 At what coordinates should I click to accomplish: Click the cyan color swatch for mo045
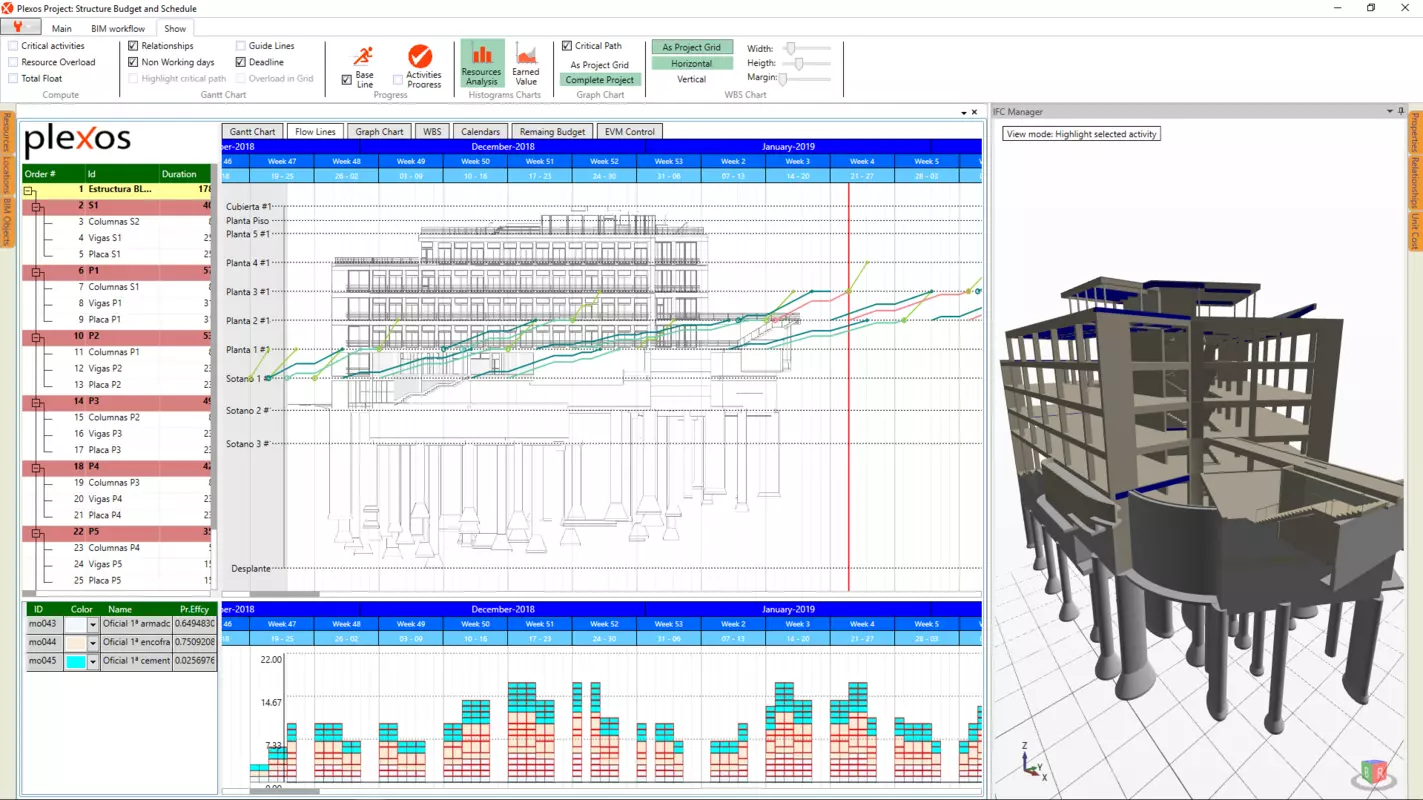[x=75, y=661]
